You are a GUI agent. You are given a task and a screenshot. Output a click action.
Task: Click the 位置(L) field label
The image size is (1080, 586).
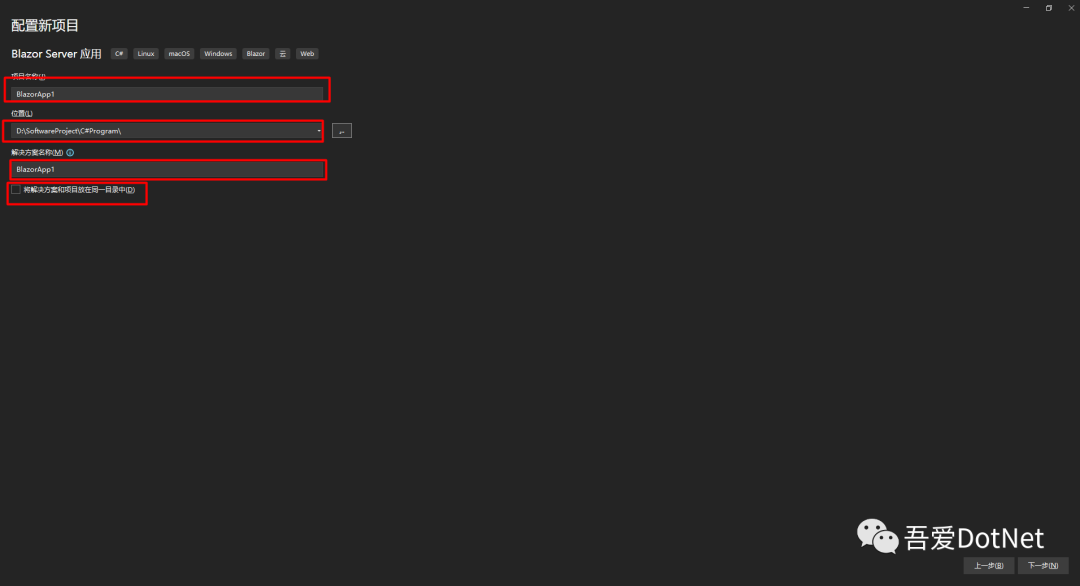pos(22,114)
